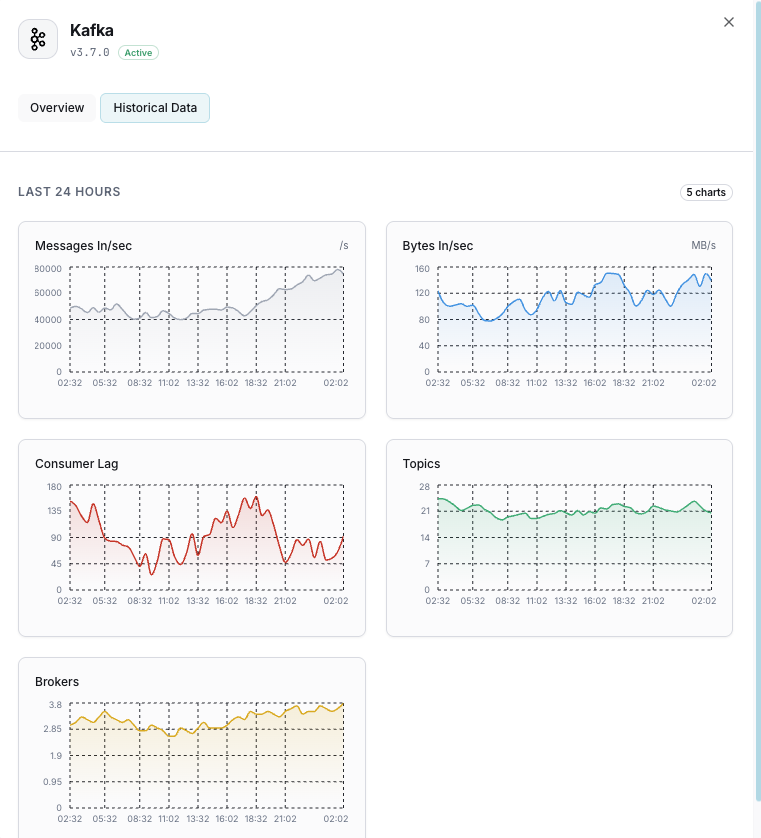Open the Messages In/sec chart
The image size is (761, 838).
click(x=192, y=318)
